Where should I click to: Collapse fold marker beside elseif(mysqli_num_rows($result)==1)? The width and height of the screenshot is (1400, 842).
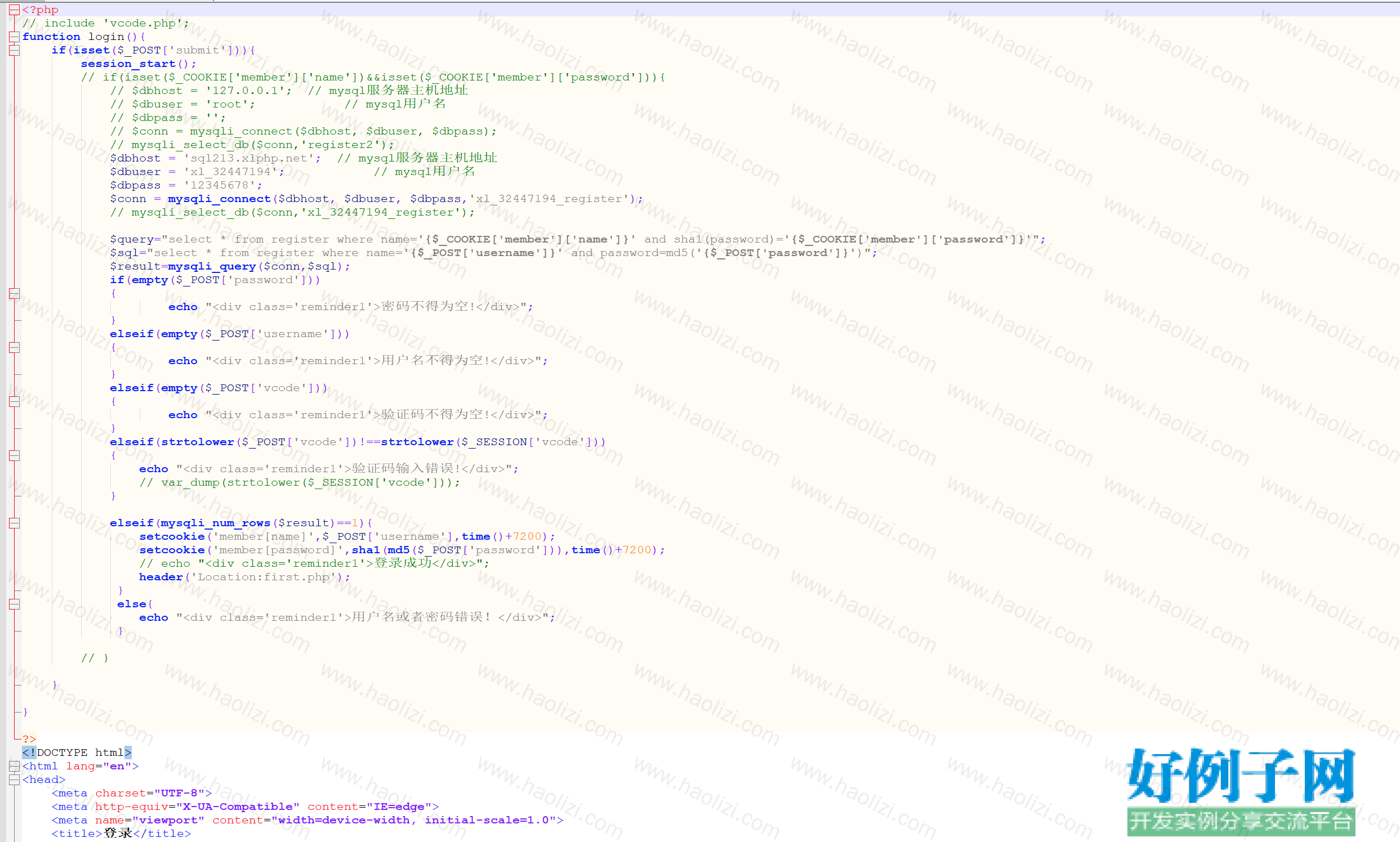(x=14, y=522)
